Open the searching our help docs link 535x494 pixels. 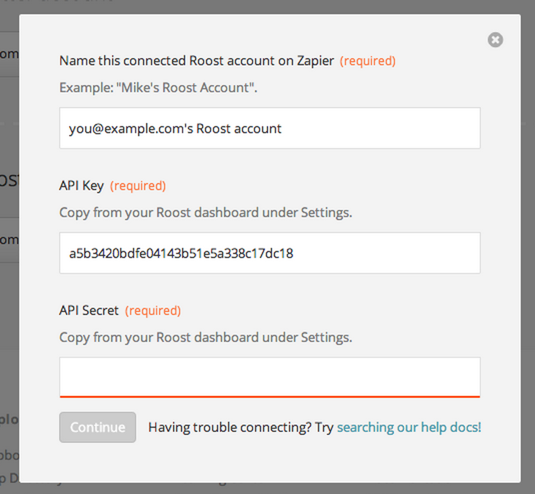(x=409, y=427)
